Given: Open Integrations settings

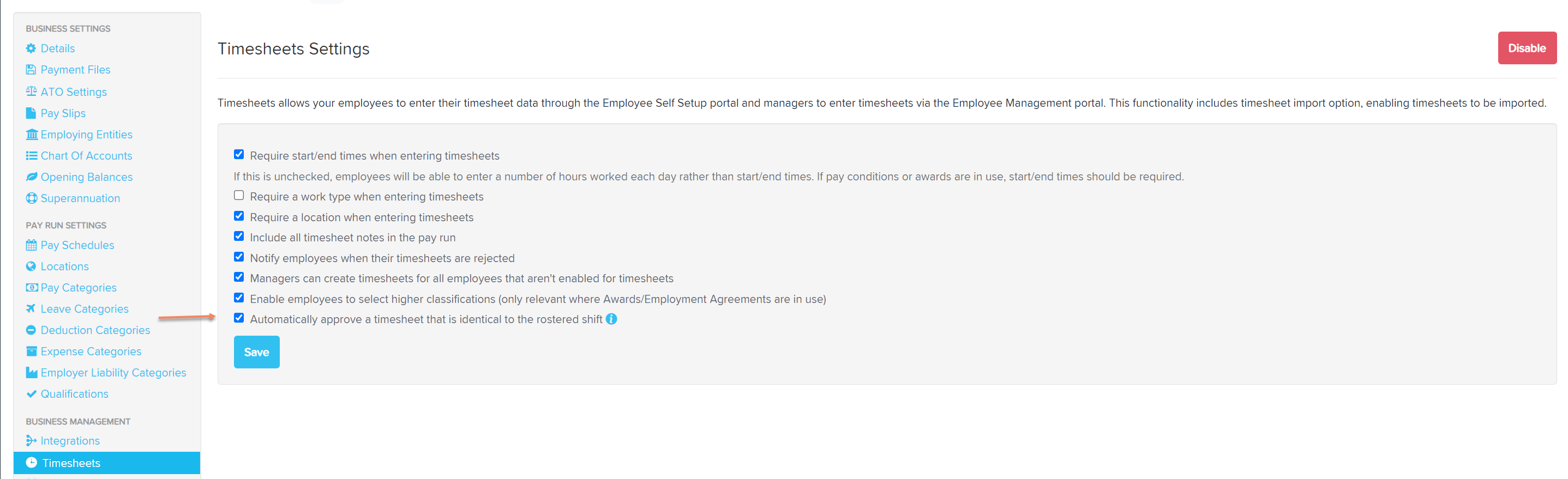Looking at the screenshot, I should coord(70,441).
